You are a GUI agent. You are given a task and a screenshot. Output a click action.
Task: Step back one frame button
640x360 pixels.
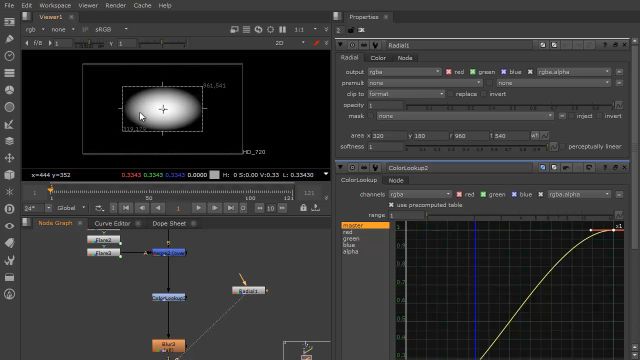tap(142, 208)
